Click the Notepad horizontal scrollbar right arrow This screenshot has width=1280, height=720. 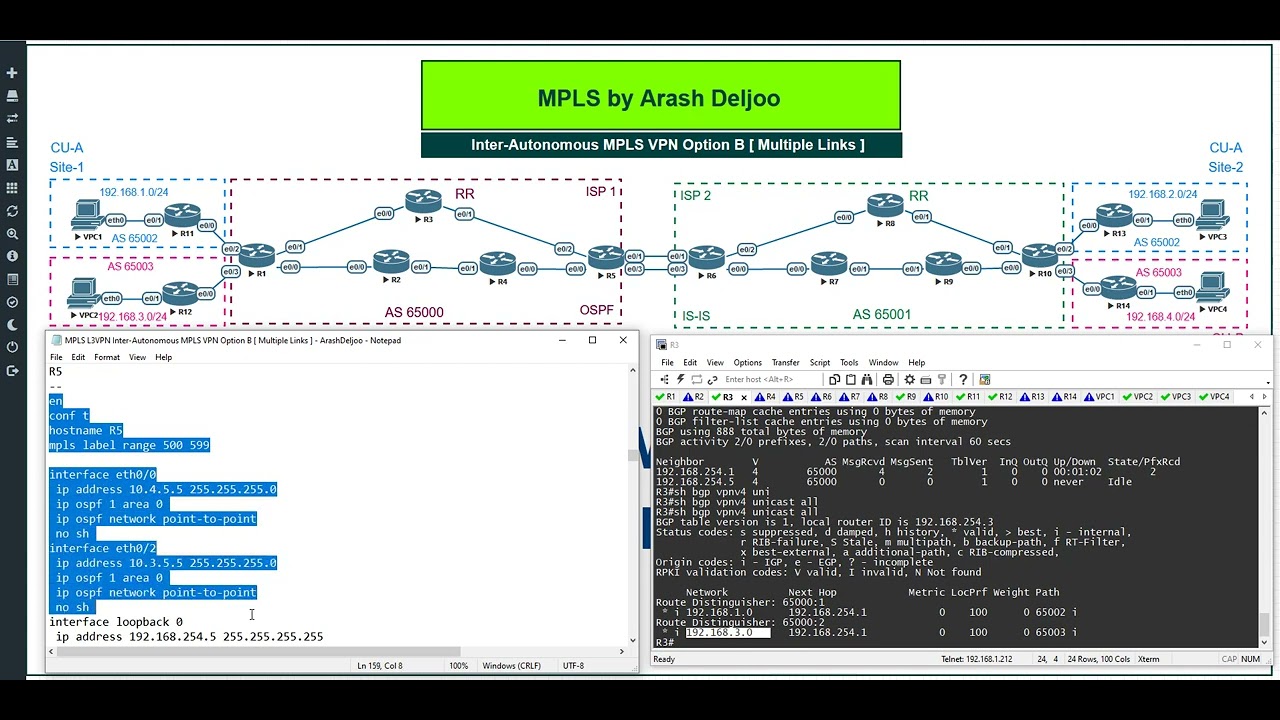(x=621, y=652)
